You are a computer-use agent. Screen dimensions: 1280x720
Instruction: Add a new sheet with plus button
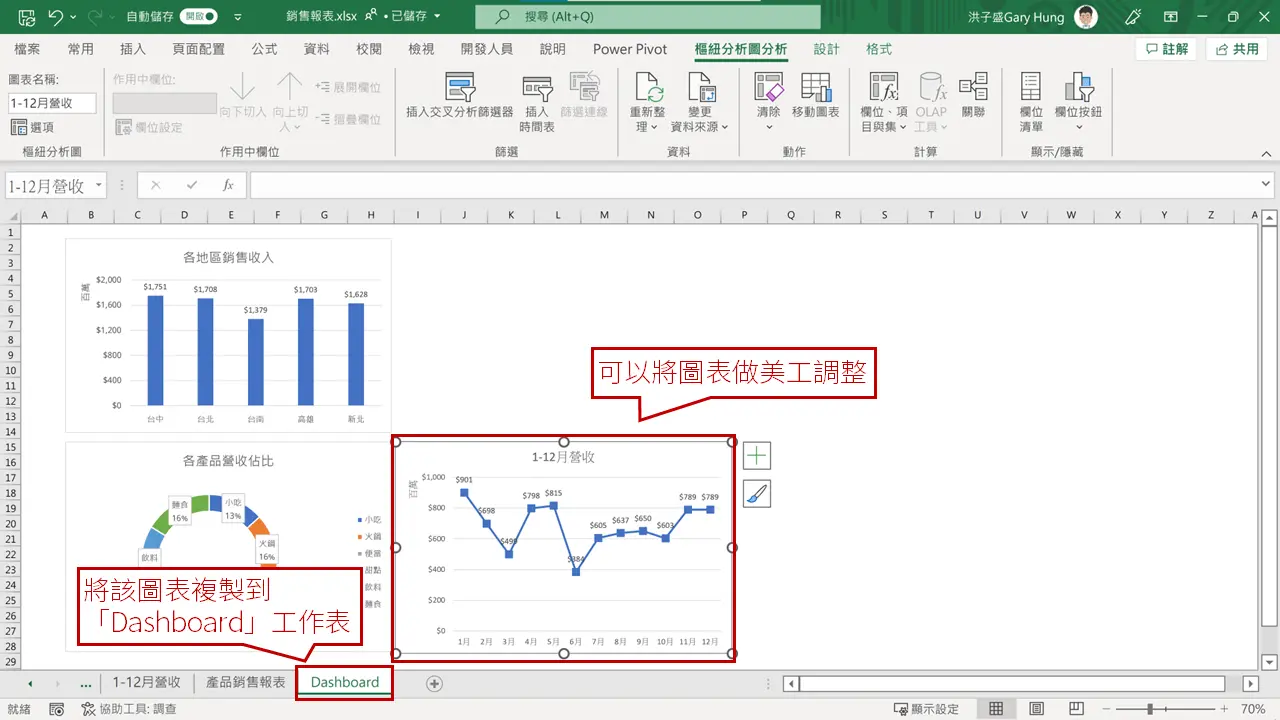pos(434,683)
